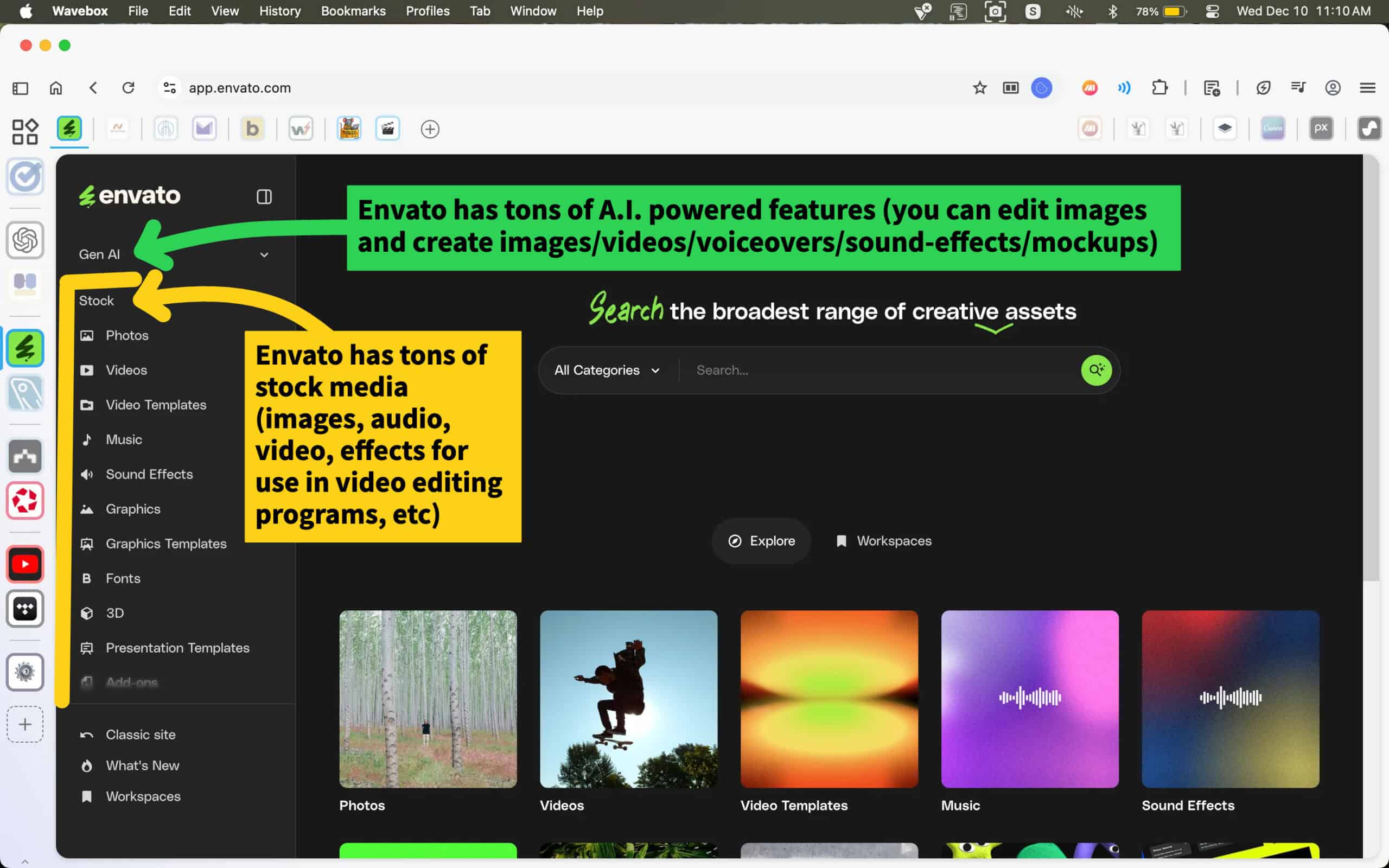Viewport: 1389px width, 868px height.
Task: Open Sound Effects in sidebar
Action: 149,474
